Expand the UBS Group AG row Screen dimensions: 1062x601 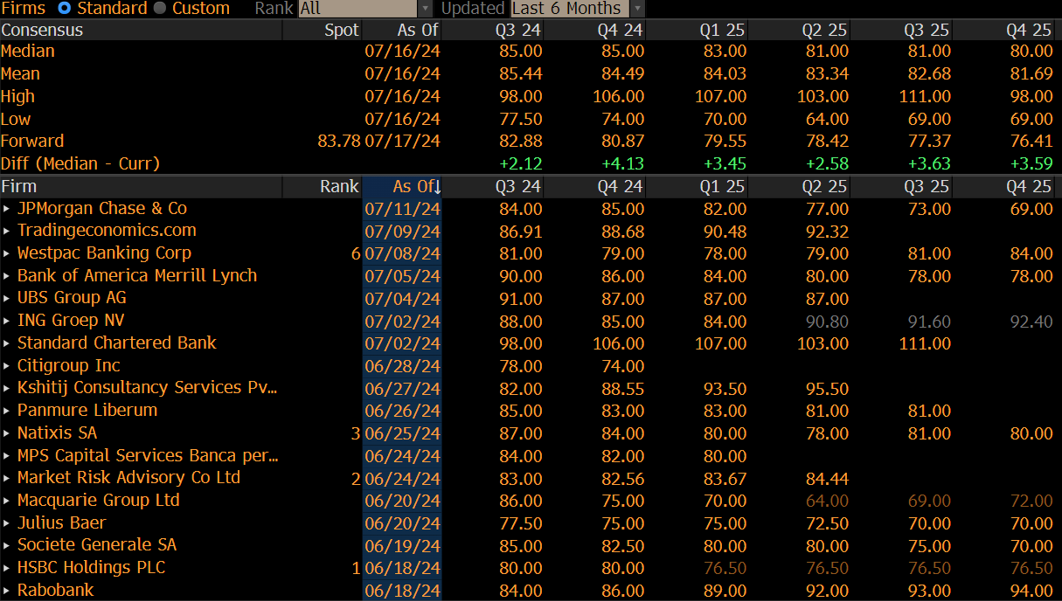[x=6, y=298]
